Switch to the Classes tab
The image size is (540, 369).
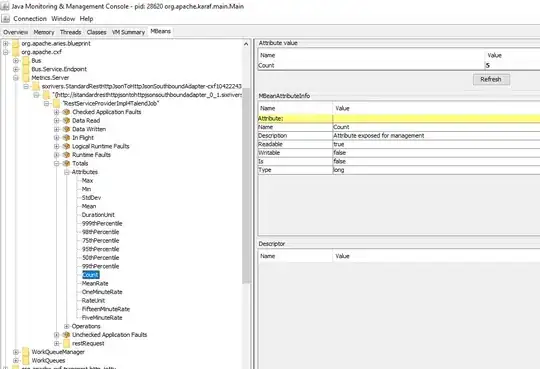pyautogui.click(x=96, y=32)
